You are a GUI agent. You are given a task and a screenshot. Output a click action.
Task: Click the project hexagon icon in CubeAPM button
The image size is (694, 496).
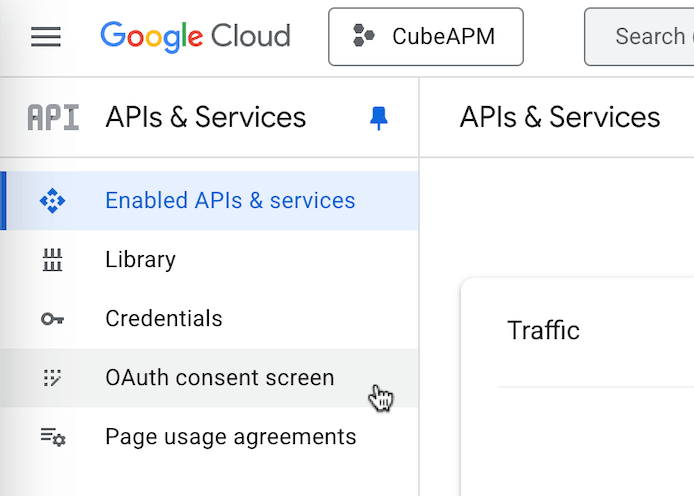[x=363, y=36]
